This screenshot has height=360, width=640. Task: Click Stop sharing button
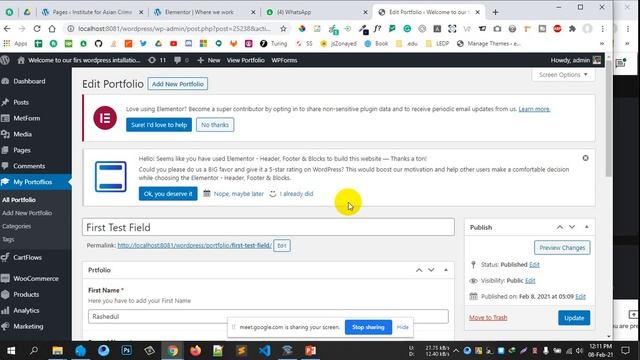[x=368, y=327]
